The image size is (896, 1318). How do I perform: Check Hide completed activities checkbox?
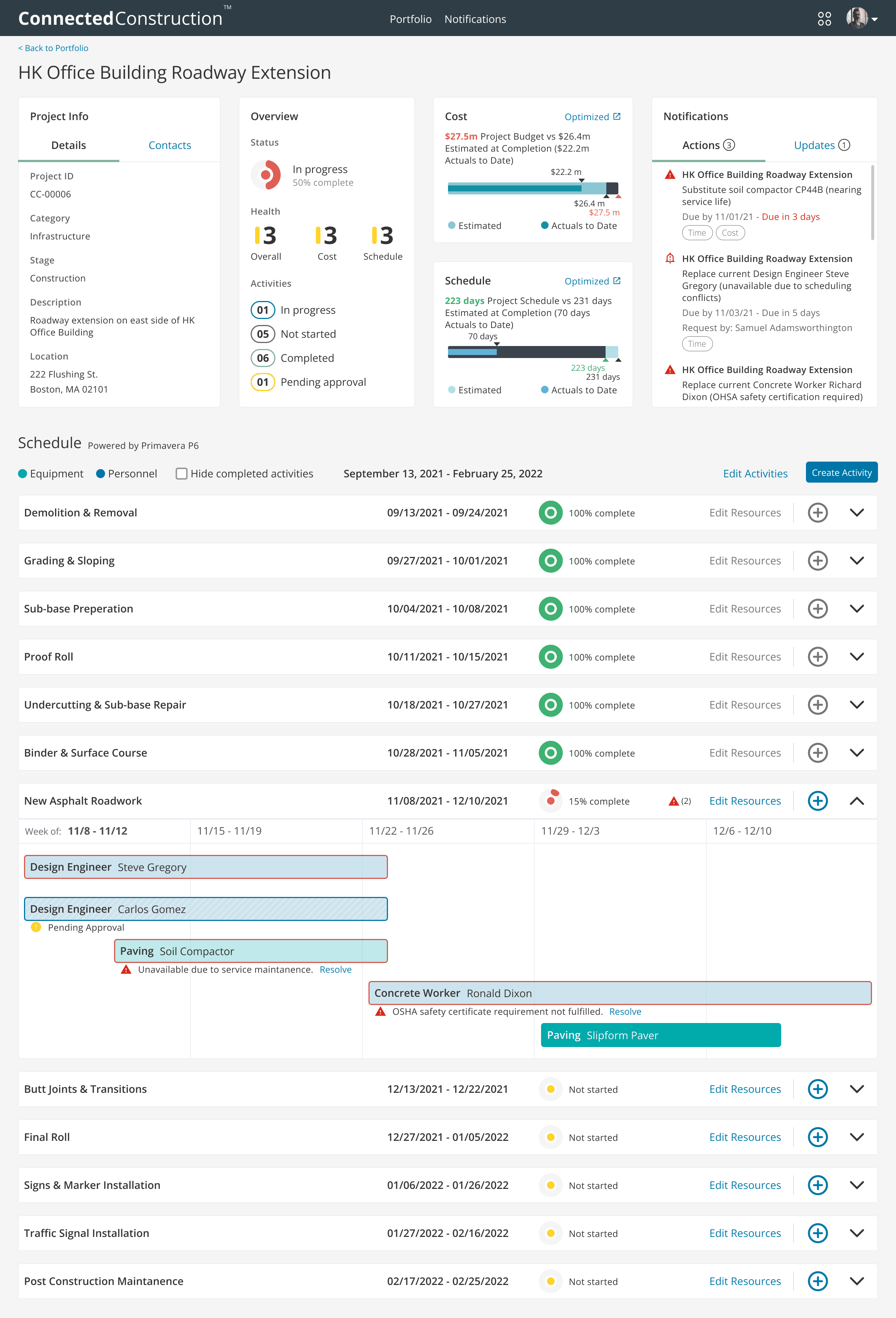coord(182,474)
